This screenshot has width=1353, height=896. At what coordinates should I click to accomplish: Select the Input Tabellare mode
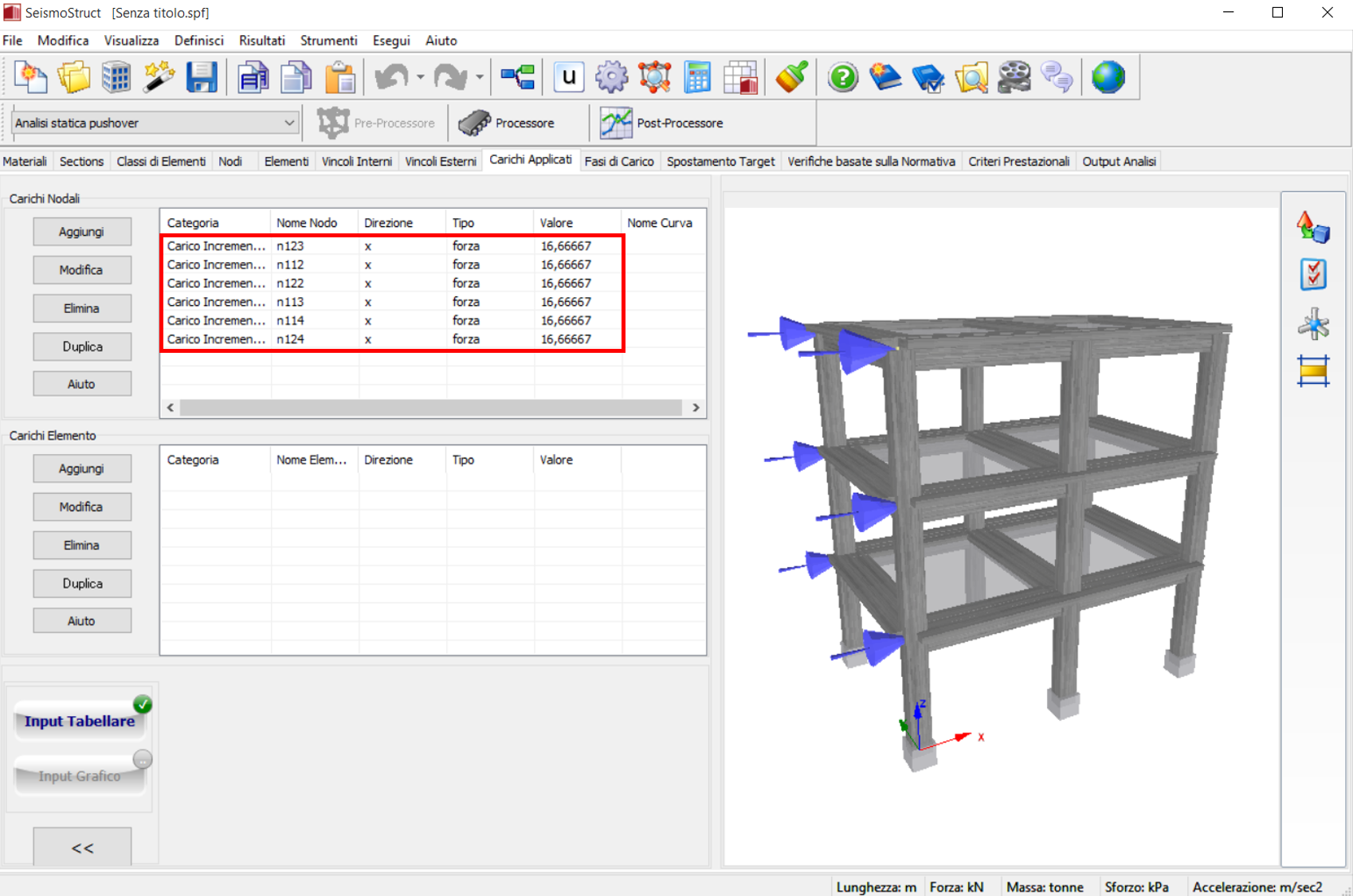(80, 721)
